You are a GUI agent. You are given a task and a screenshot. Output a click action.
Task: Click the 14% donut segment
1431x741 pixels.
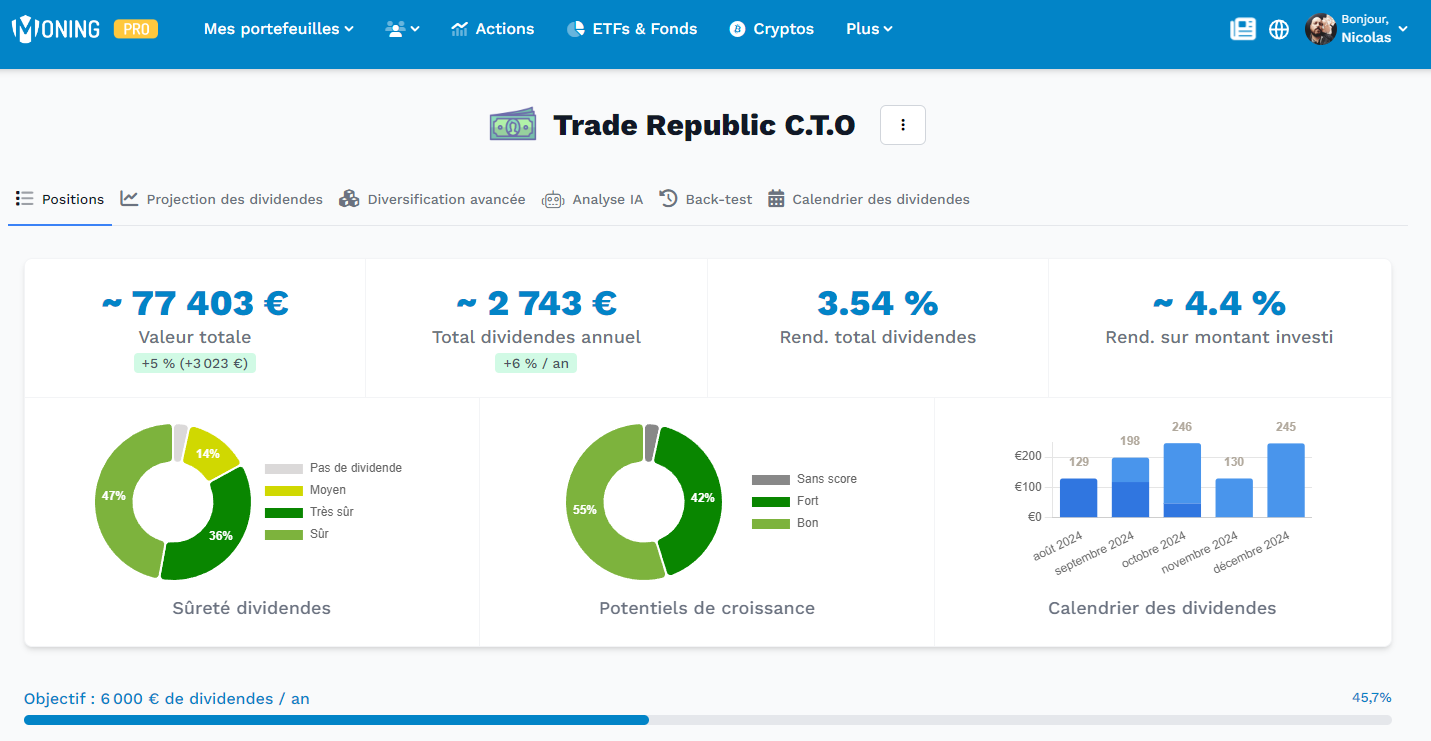point(210,453)
